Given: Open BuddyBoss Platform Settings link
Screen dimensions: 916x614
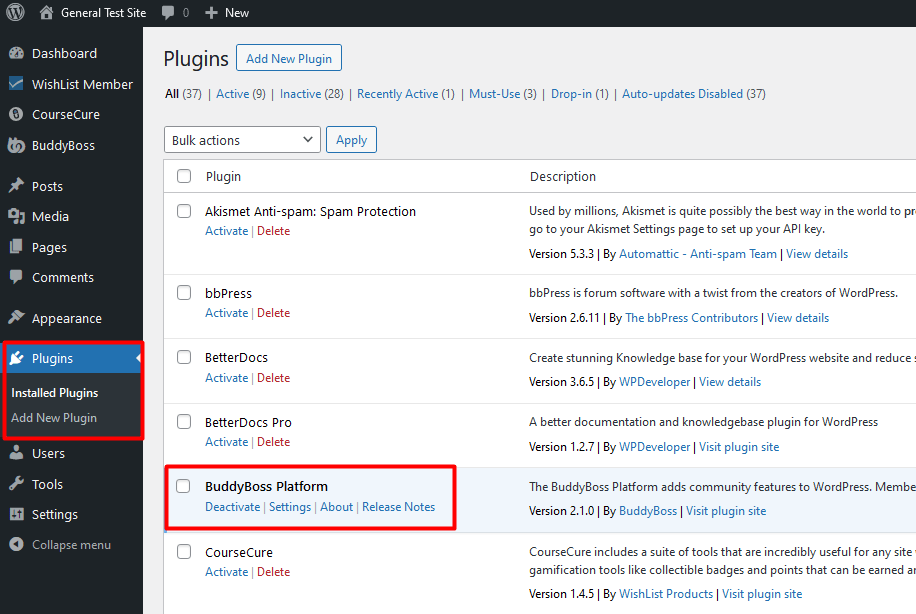Looking at the screenshot, I should click(x=290, y=507).
